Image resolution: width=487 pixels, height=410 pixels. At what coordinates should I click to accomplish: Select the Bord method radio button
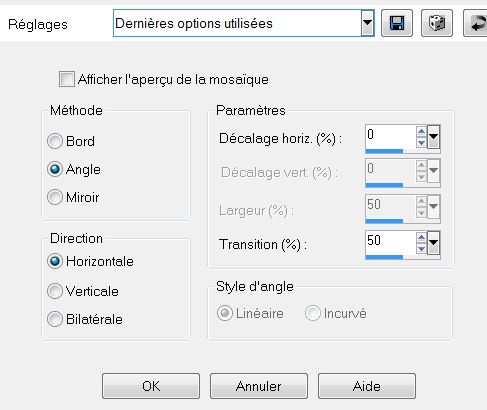coord(55,141)
